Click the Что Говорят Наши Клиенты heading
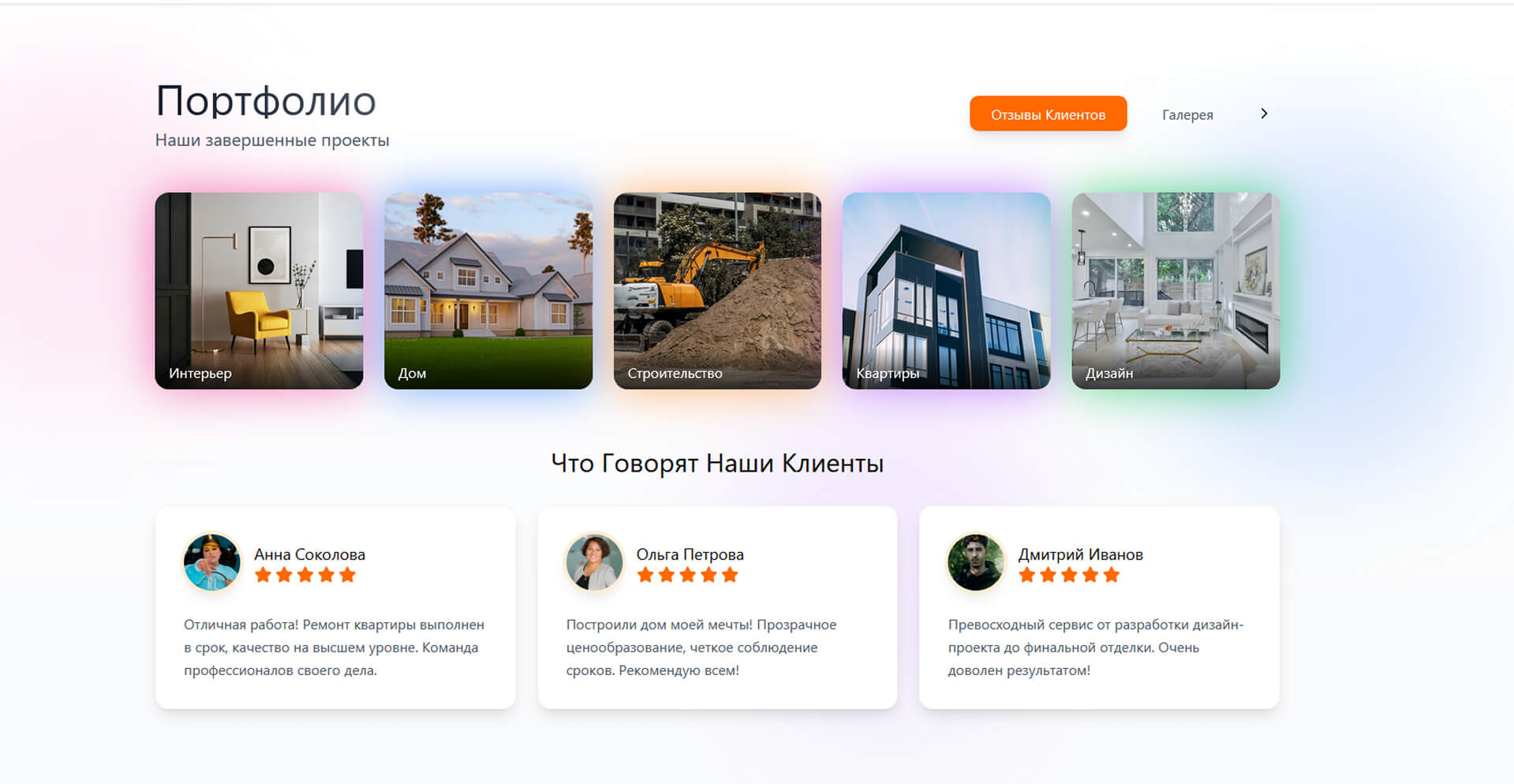The height and width of the screenshot is (784, 1514). pyautogui.click(x=717, y=463)
